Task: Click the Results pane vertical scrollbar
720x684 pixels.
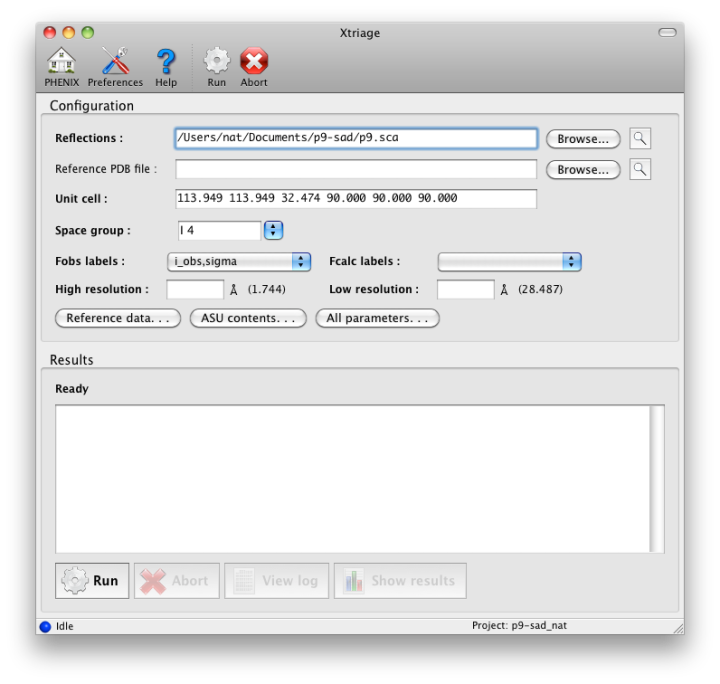Action: pyautogui.click(x=657, y=478)
